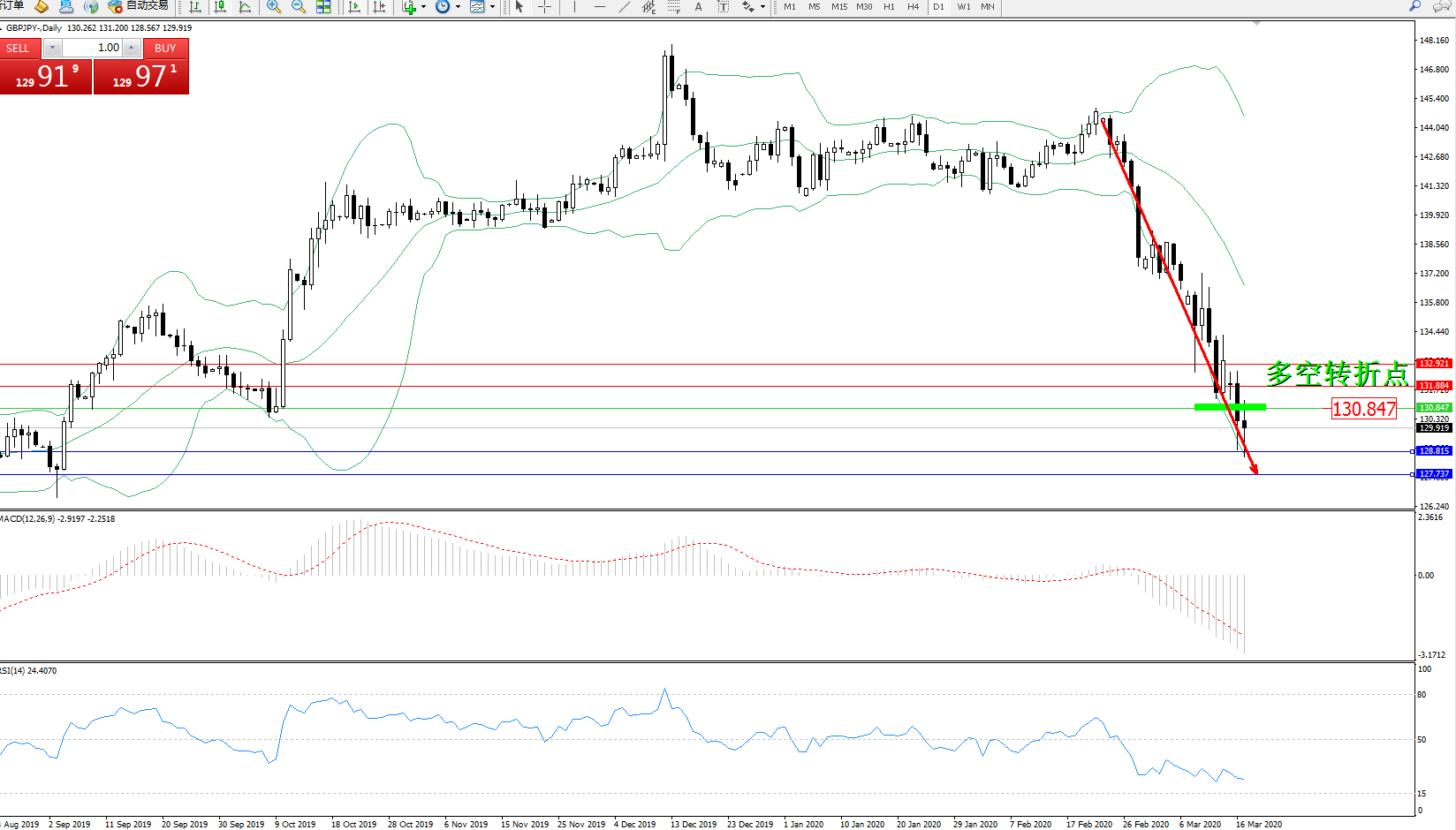Toggle the chart shift button
This screenshot has height=830, width=1456.
[379, 7]
